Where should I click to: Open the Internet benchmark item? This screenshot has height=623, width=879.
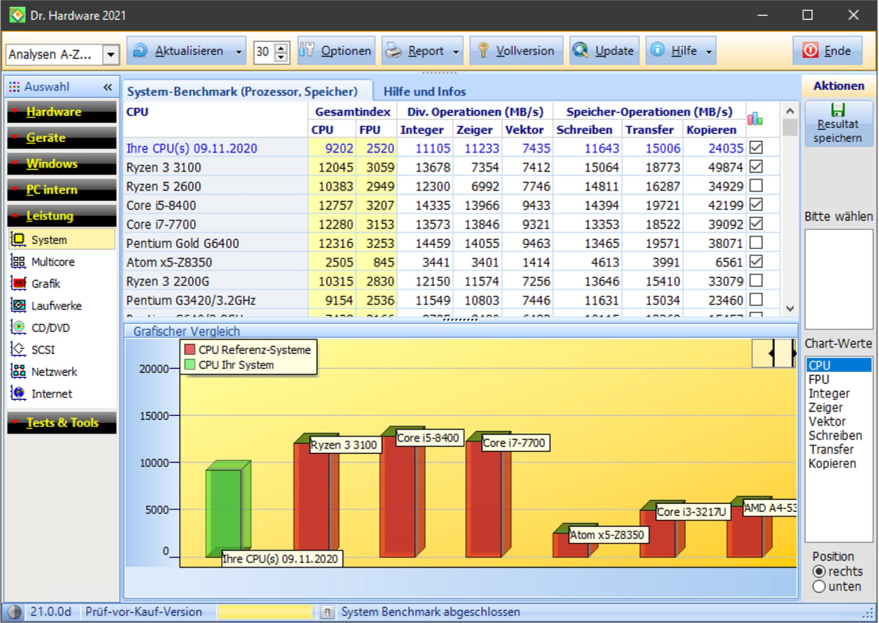[51, 394]
